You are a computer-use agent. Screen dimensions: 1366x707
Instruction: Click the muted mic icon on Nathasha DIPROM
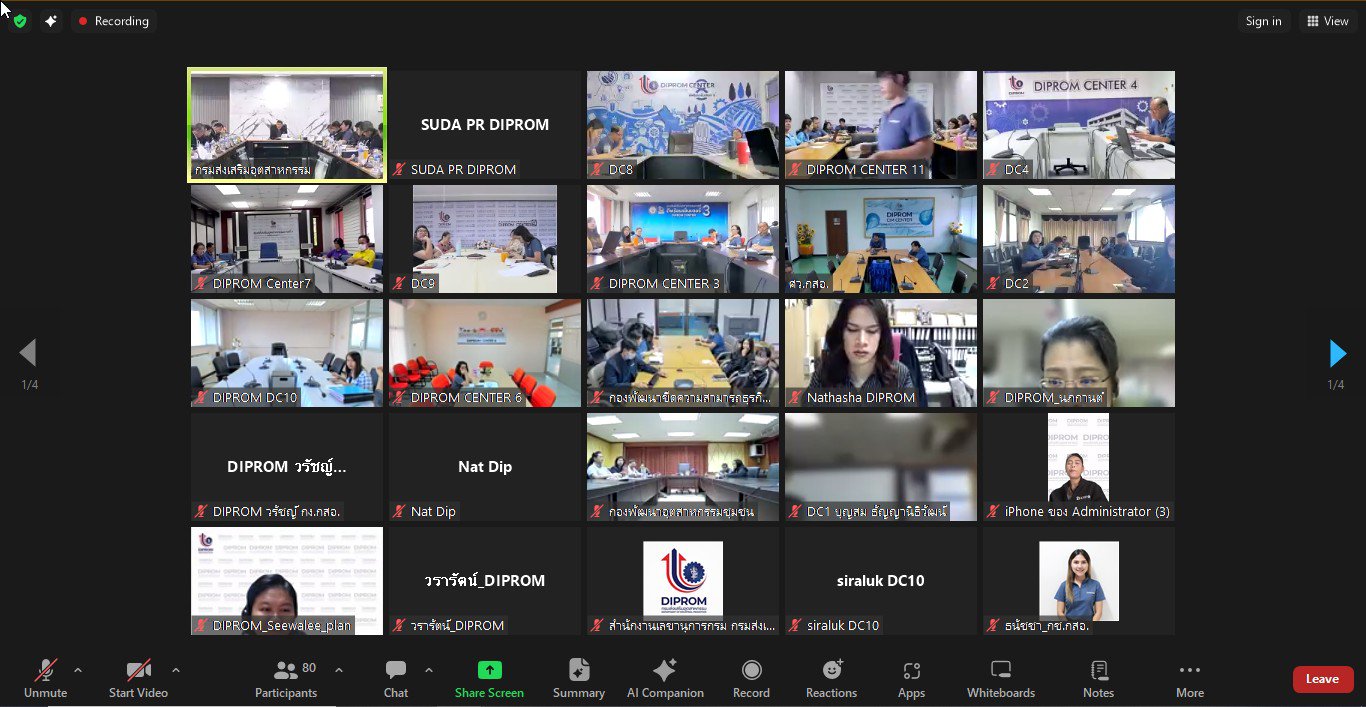[795, 398]
